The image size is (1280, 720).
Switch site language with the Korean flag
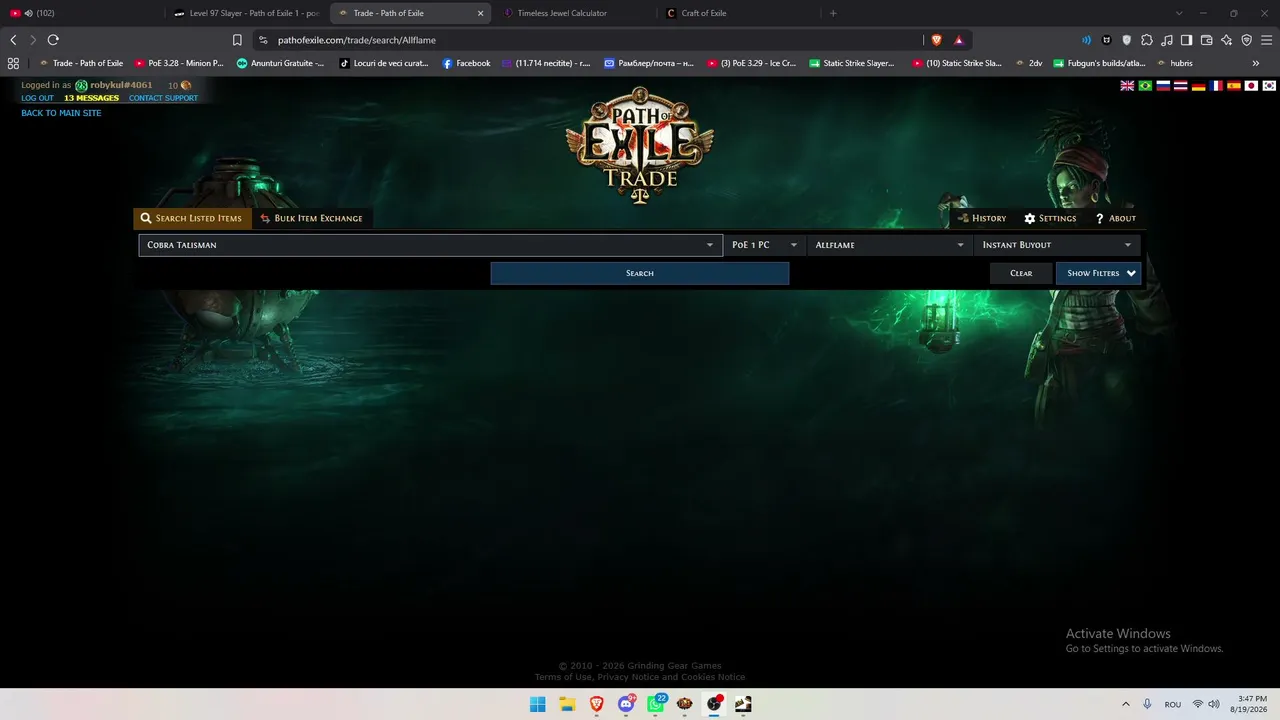[x=1269, y=86]
